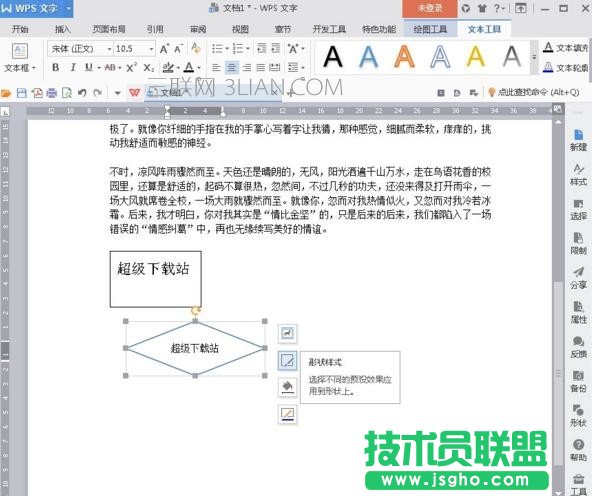Viewport: 592px width, 496px height.
Task: Open the font size 10.5 dropdown
Action: click(x=151, y=49)
